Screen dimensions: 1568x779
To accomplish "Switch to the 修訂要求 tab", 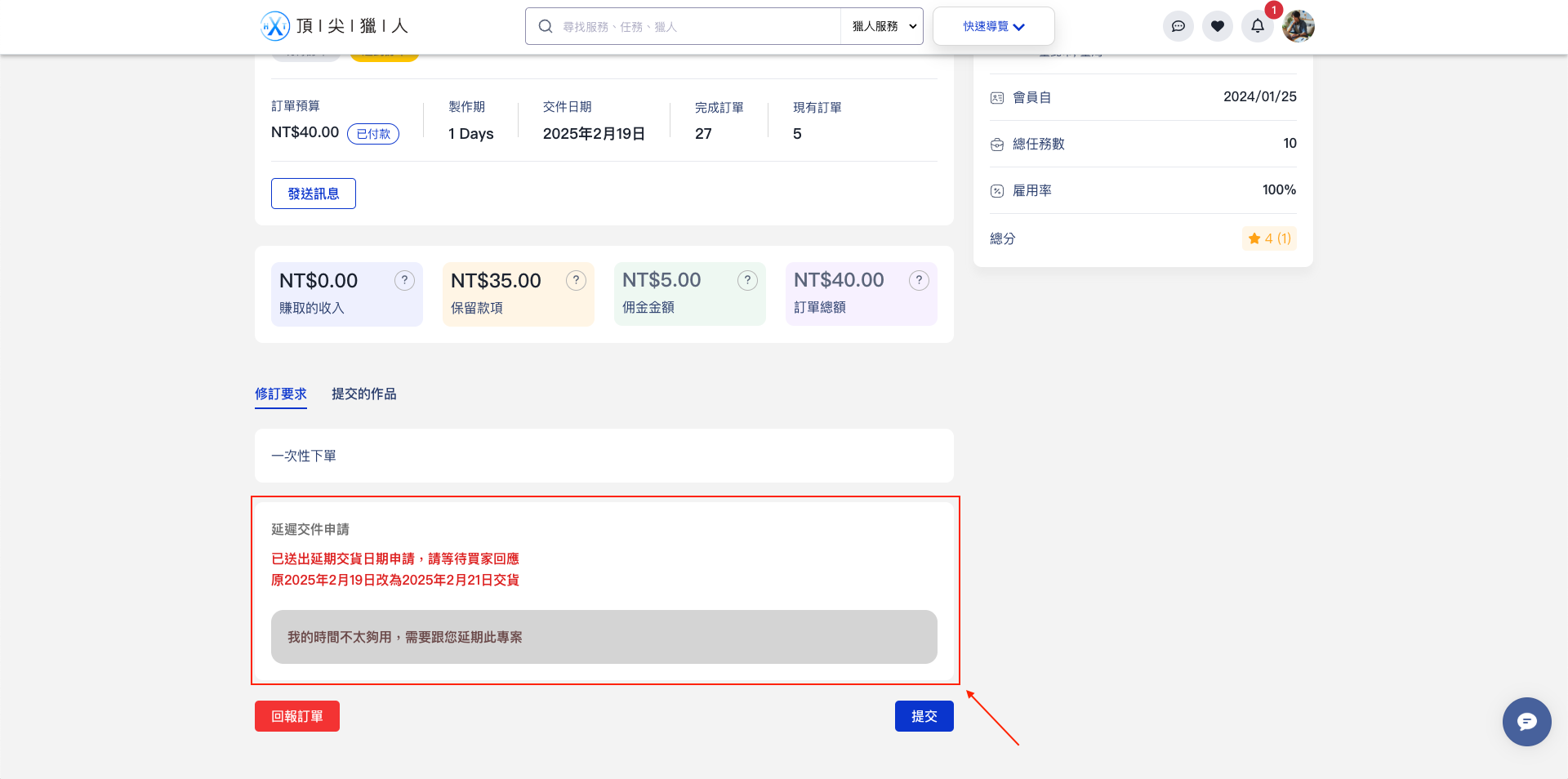I will coord(281,394).
